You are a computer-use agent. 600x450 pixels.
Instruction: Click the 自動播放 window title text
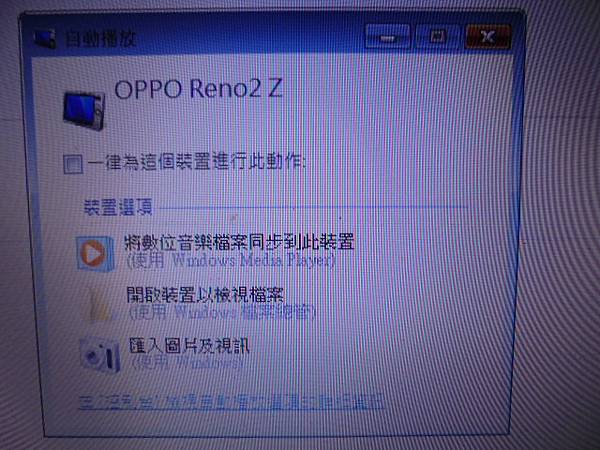pos(101,39)
